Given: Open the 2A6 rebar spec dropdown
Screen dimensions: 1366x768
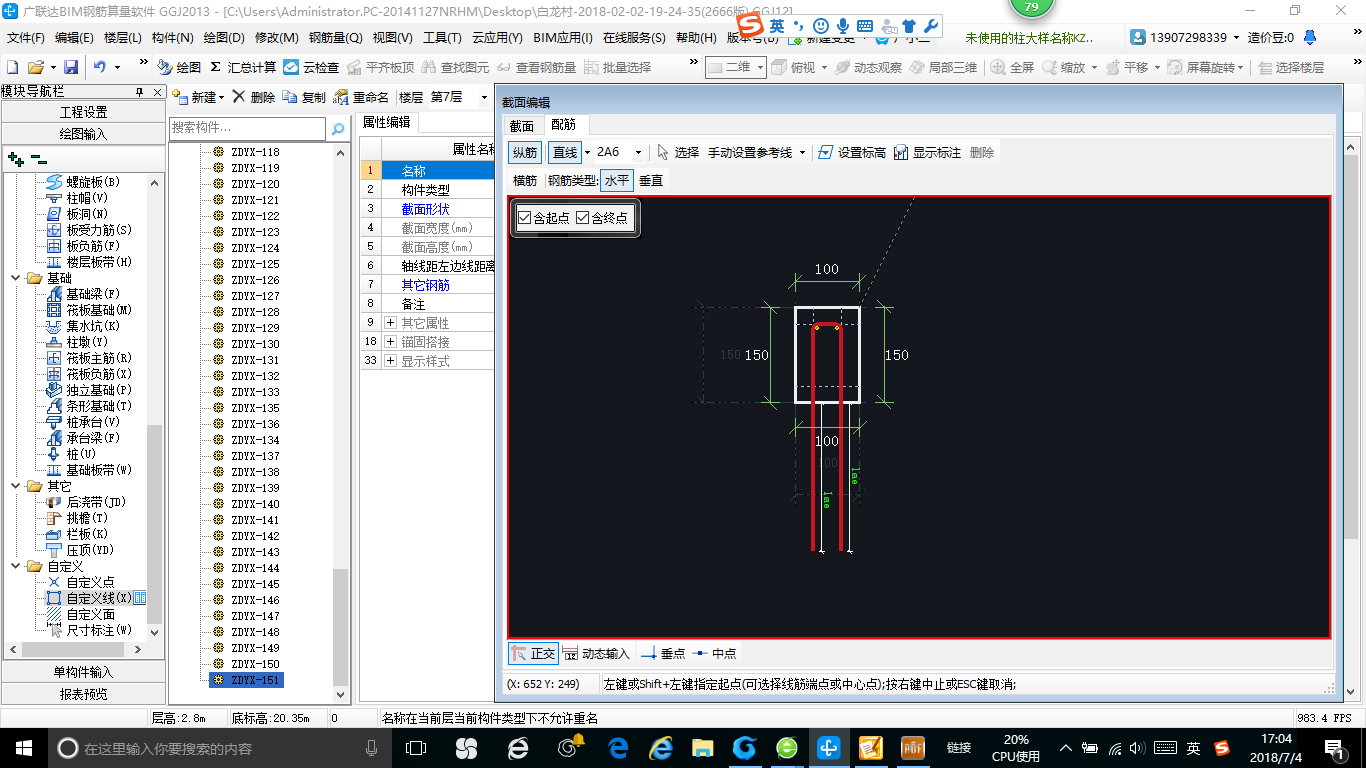Looking at the screenshot, I should click(x=639, y=152).
